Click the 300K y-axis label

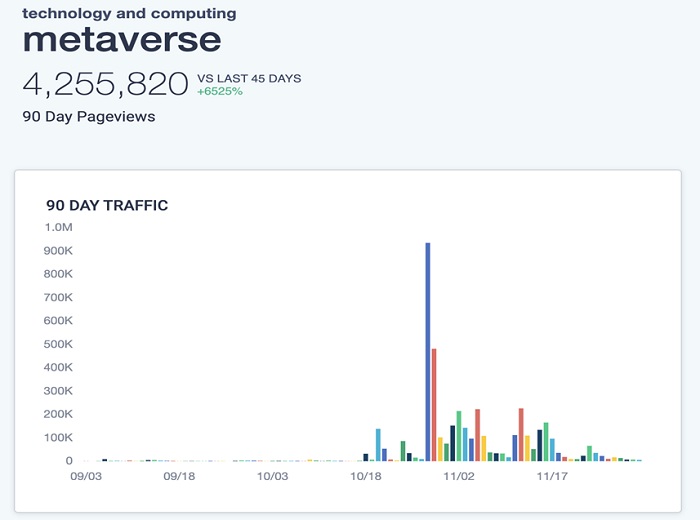[58, 391]
